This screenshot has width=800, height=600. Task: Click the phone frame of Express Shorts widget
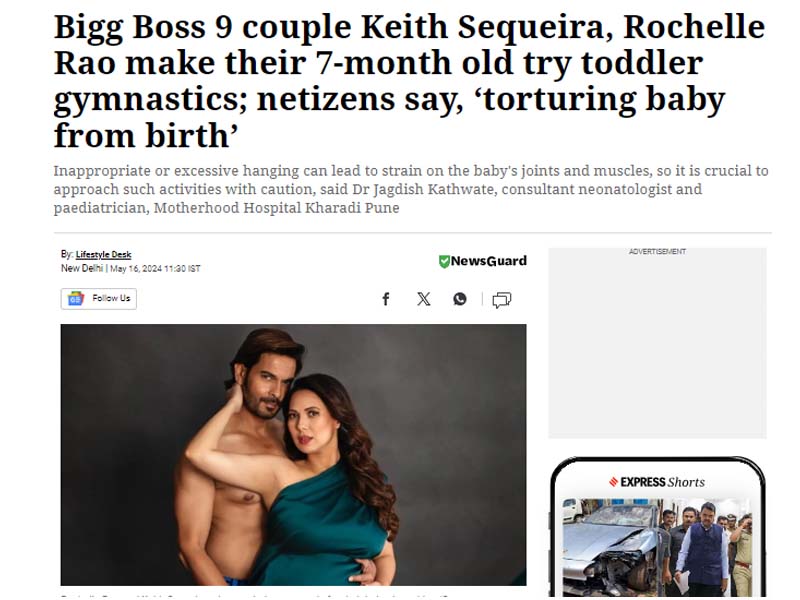pyautogui.click(x=658, y=527)
